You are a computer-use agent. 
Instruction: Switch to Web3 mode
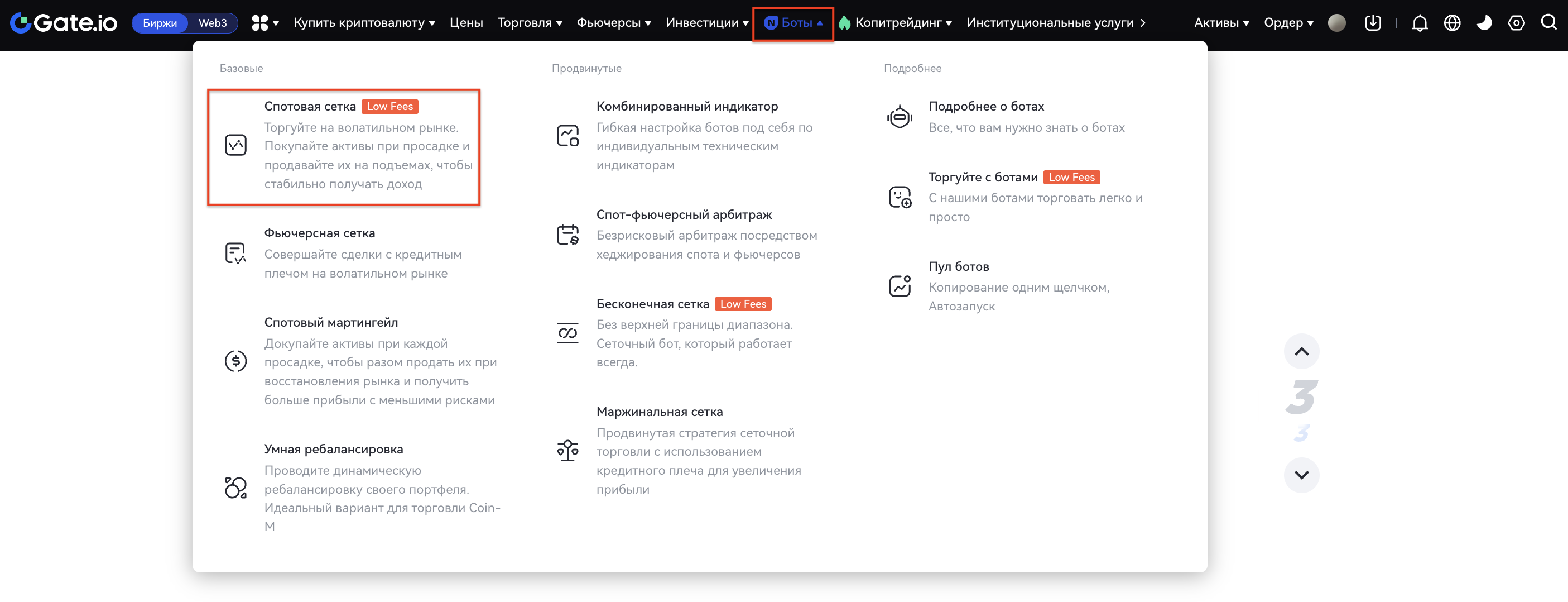[x=213, y=23]
